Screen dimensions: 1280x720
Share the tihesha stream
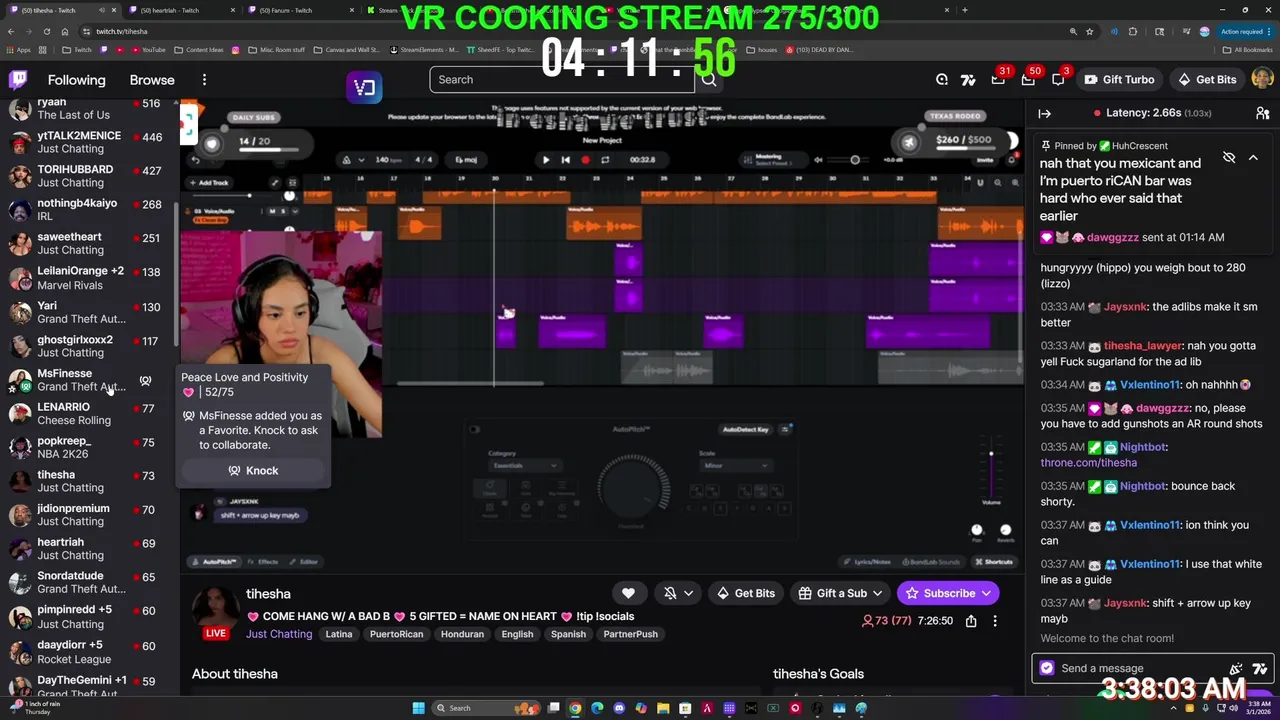(971, 621)
